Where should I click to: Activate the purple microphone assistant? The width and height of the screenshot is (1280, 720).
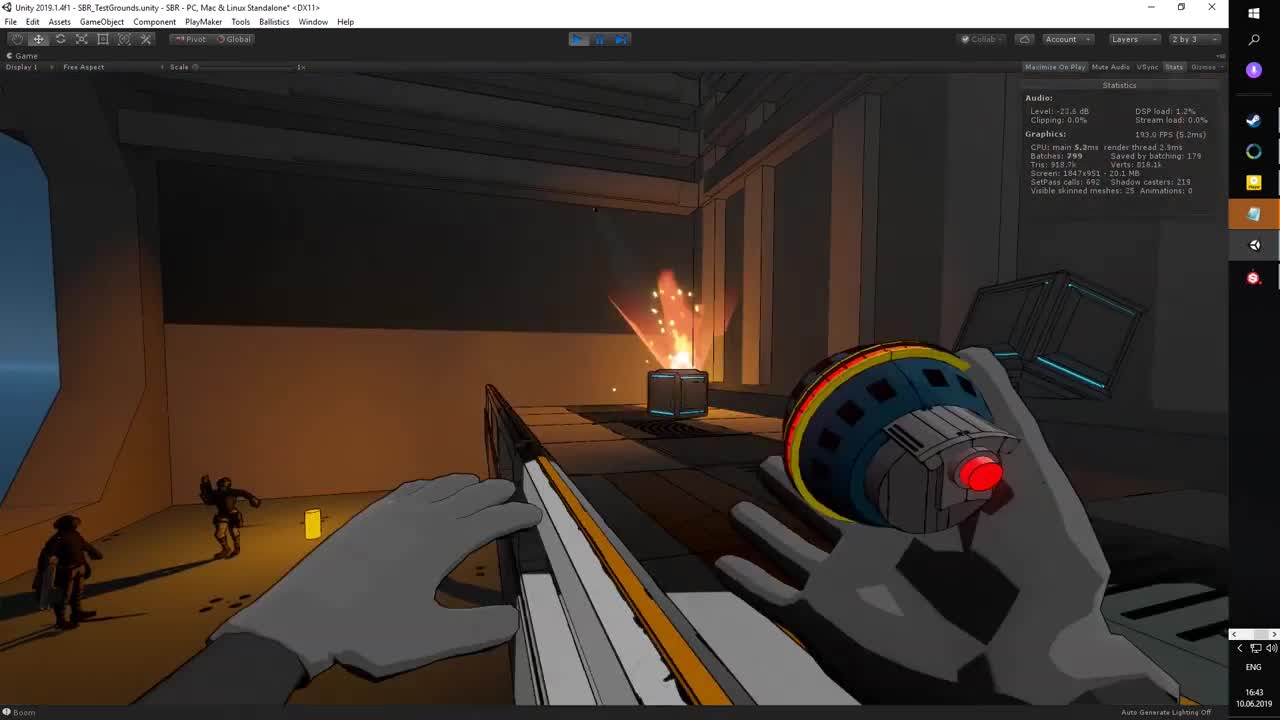(1254, 70)
